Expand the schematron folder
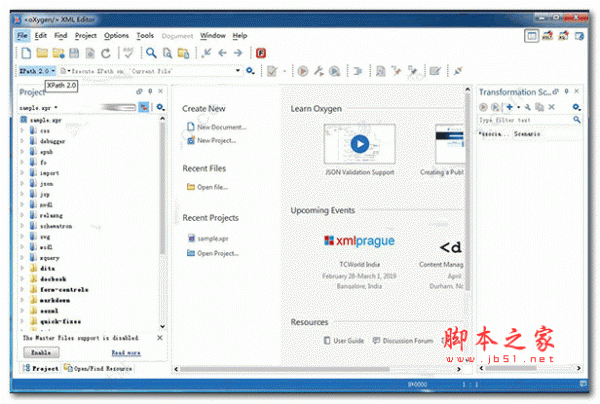The width and height of the screenshot is (600, 404). click(22, 226)
